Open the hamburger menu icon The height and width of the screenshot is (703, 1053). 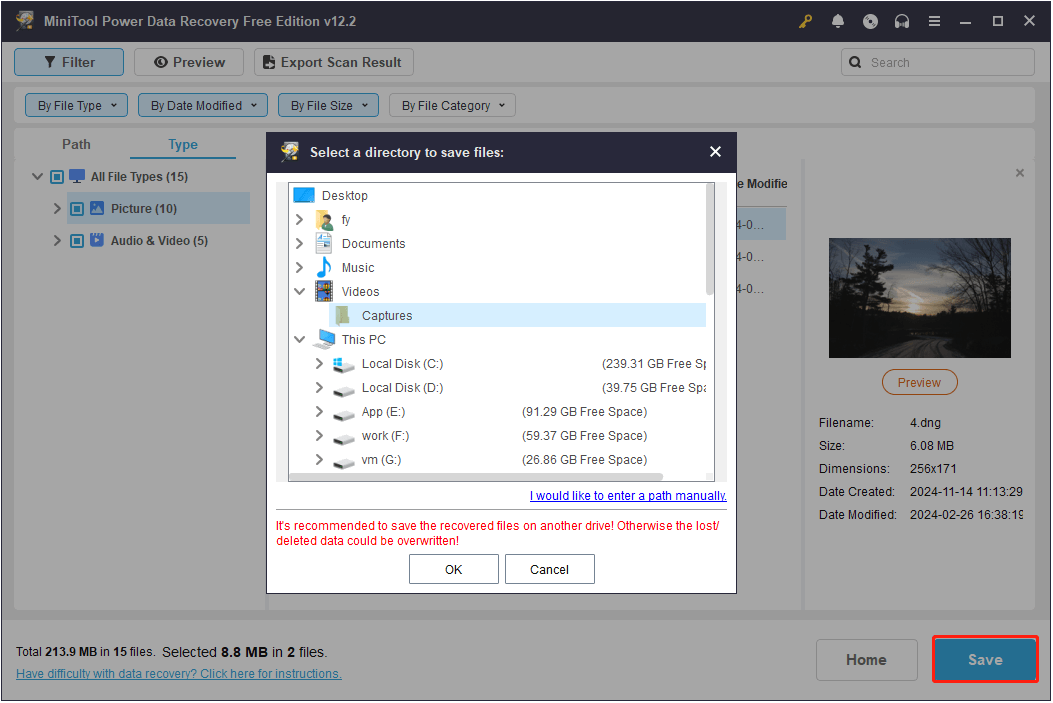pyautogui.click(x=934, y=21)
